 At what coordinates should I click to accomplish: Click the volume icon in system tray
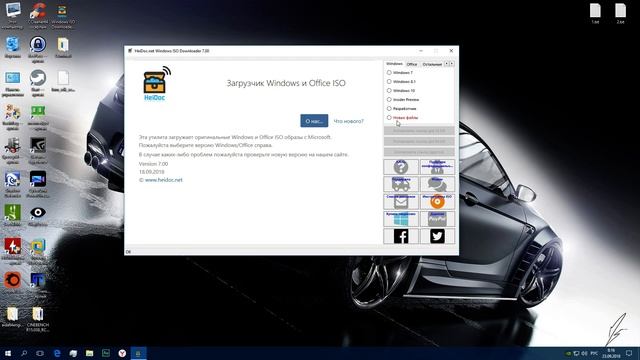tap(584, 353)
